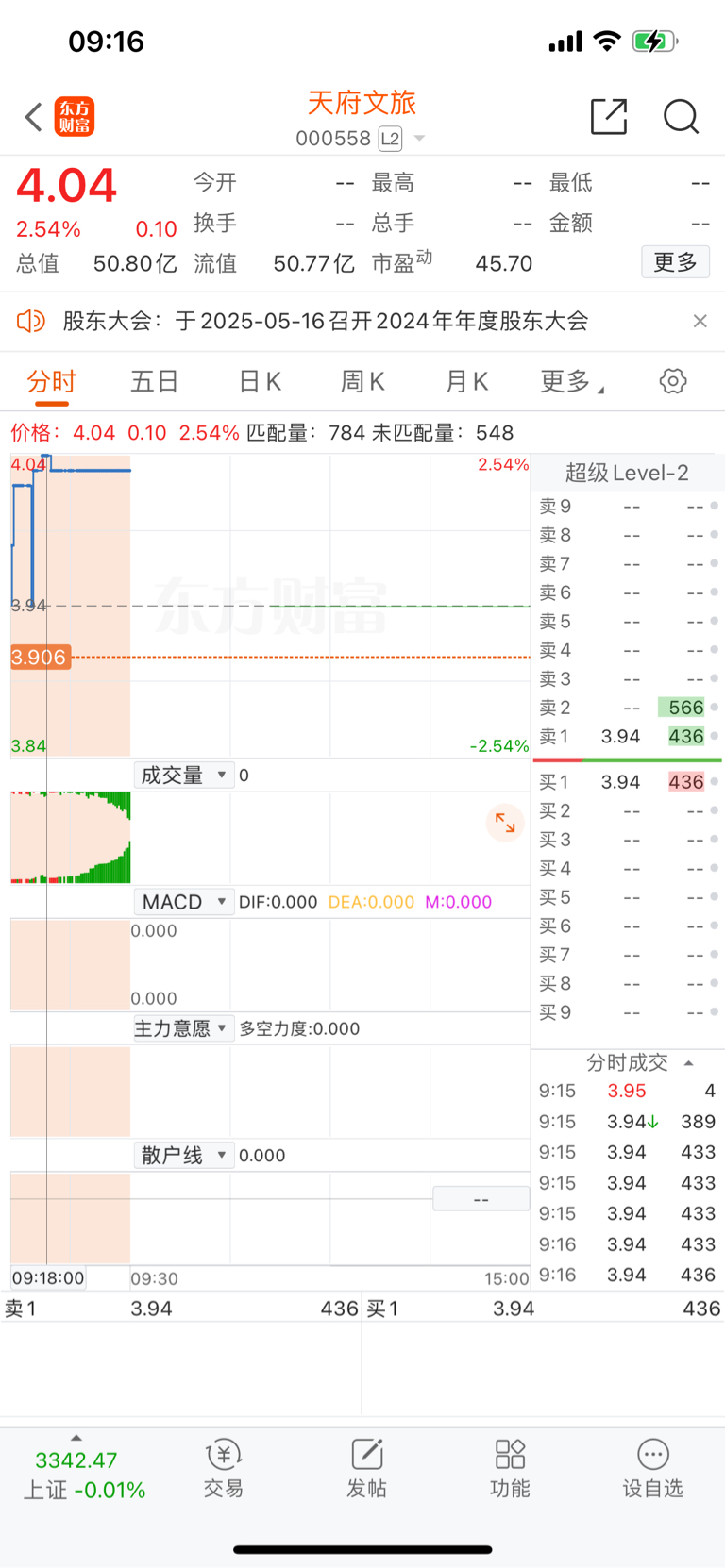The image size is (725, 1568).
Task: Tap the 未匹配量 548 readout
Action: 443,433
